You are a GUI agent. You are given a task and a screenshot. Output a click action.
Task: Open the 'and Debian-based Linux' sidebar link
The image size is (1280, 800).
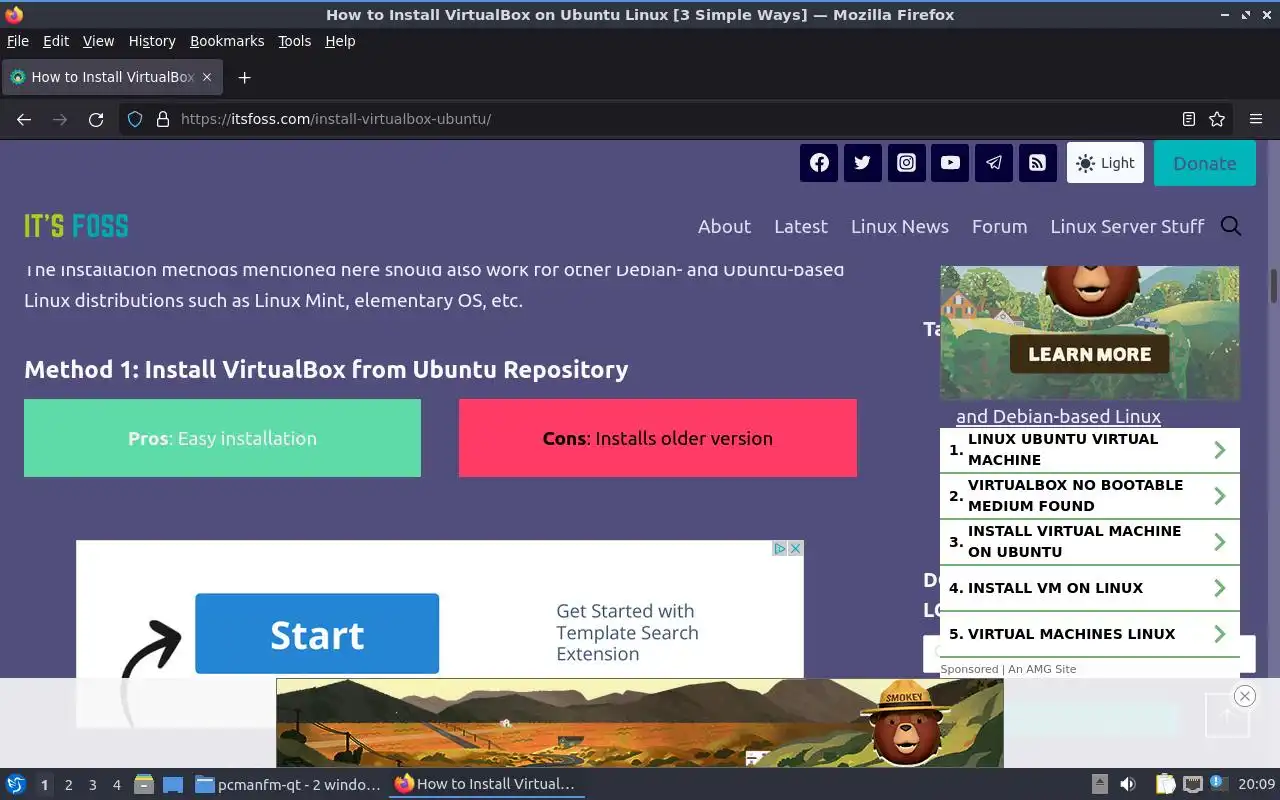point(1058,416)
